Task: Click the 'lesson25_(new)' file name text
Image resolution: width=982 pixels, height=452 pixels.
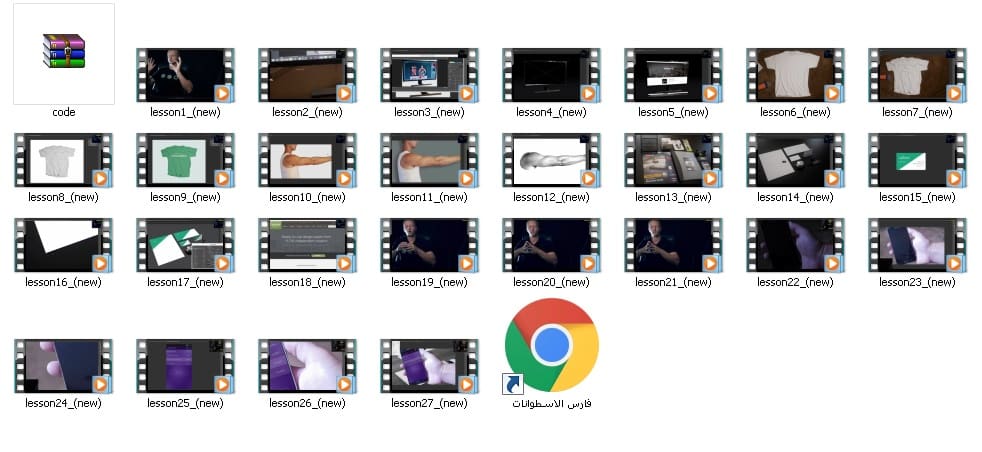Action: (x=185, y=403)
